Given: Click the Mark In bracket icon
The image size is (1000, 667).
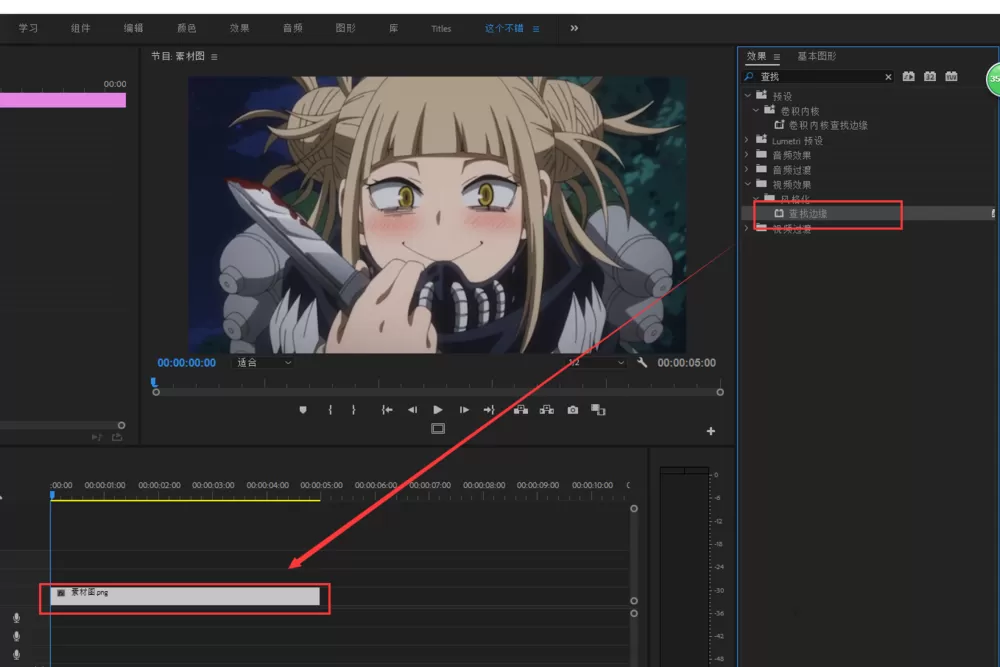Looking at the screenshot, I should click(330, 409).
